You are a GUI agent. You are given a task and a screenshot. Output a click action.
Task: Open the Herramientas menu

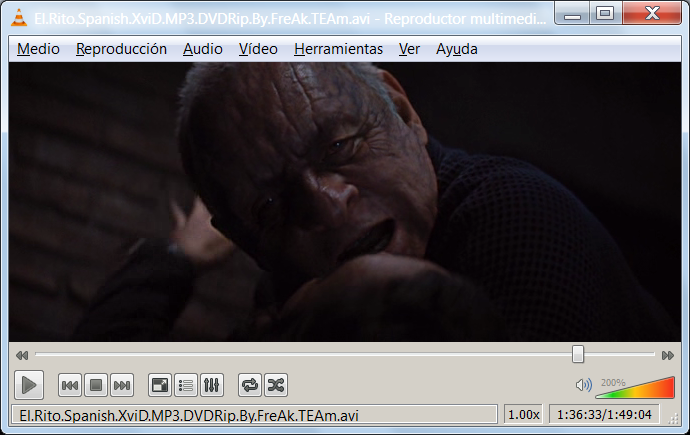point(338,49)
